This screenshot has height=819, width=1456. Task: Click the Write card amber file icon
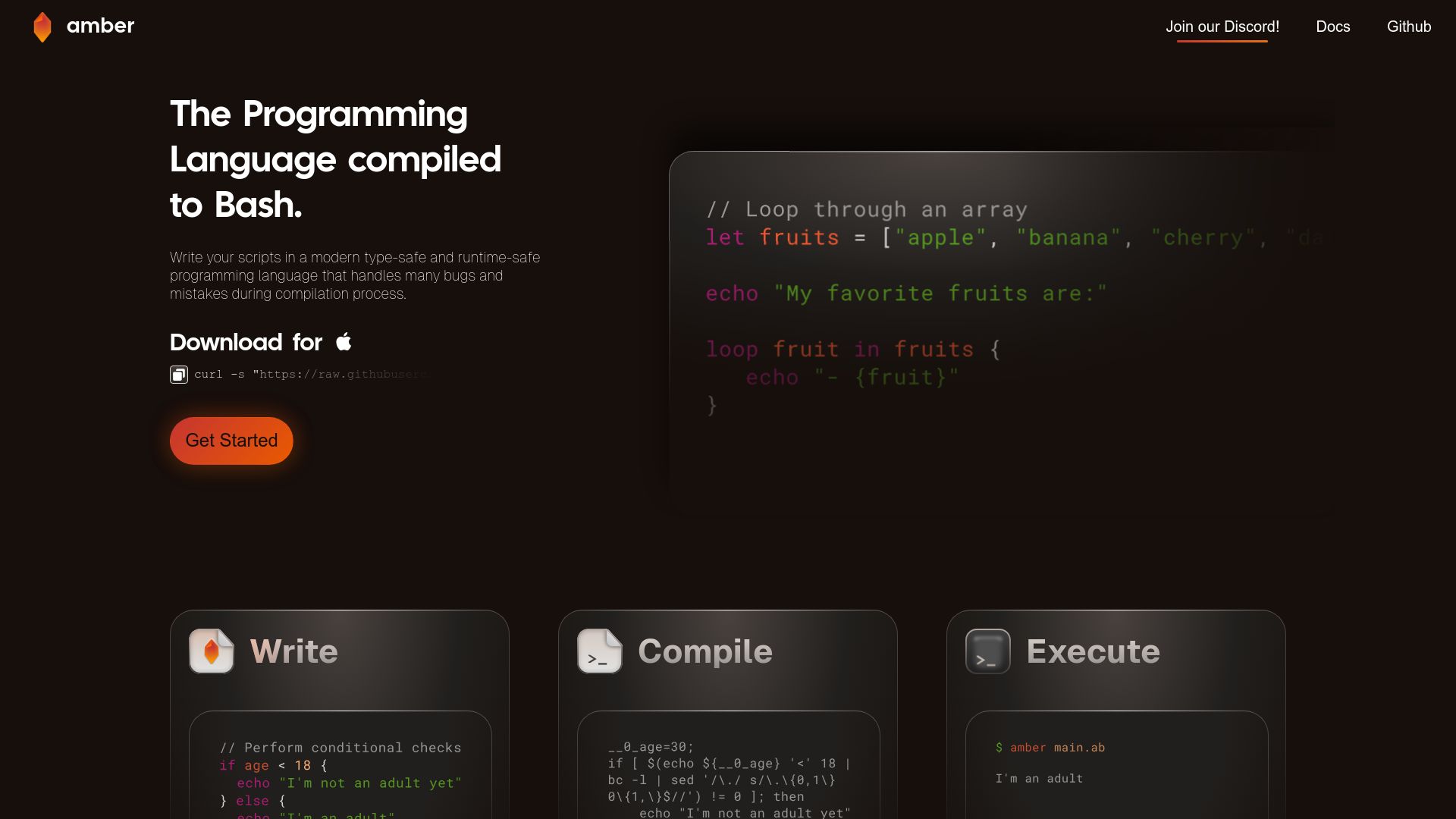point(212,651)
